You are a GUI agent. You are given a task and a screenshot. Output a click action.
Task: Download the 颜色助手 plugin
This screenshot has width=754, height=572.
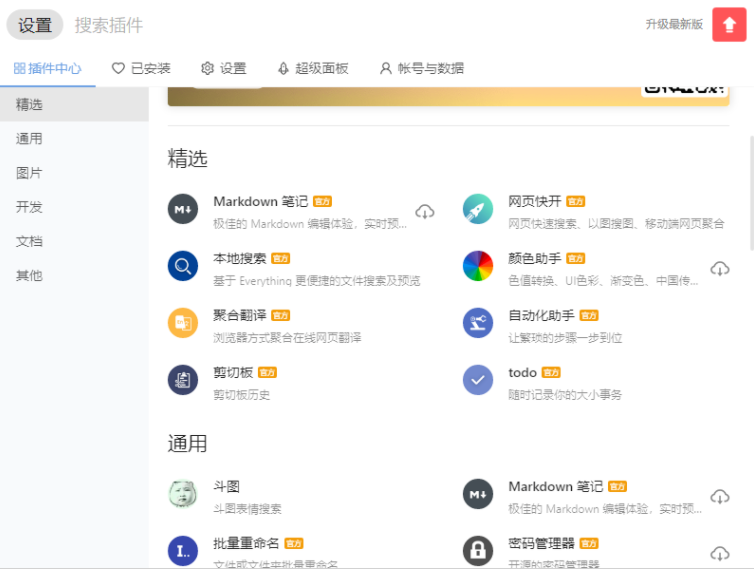coord(720,269)
